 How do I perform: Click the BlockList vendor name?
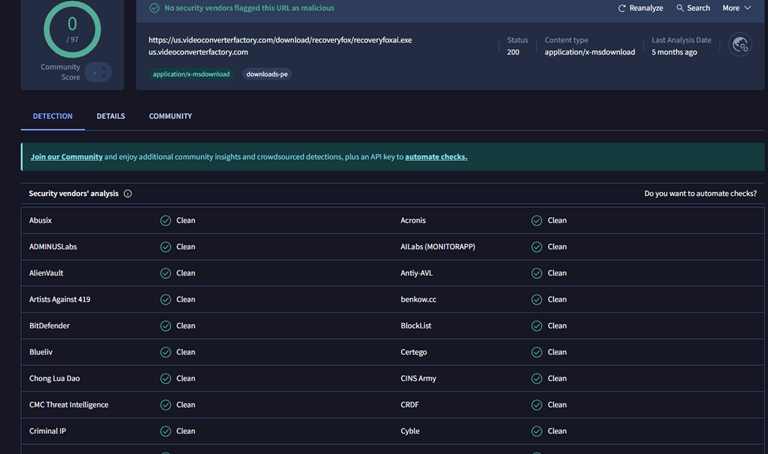coord(416,326)
